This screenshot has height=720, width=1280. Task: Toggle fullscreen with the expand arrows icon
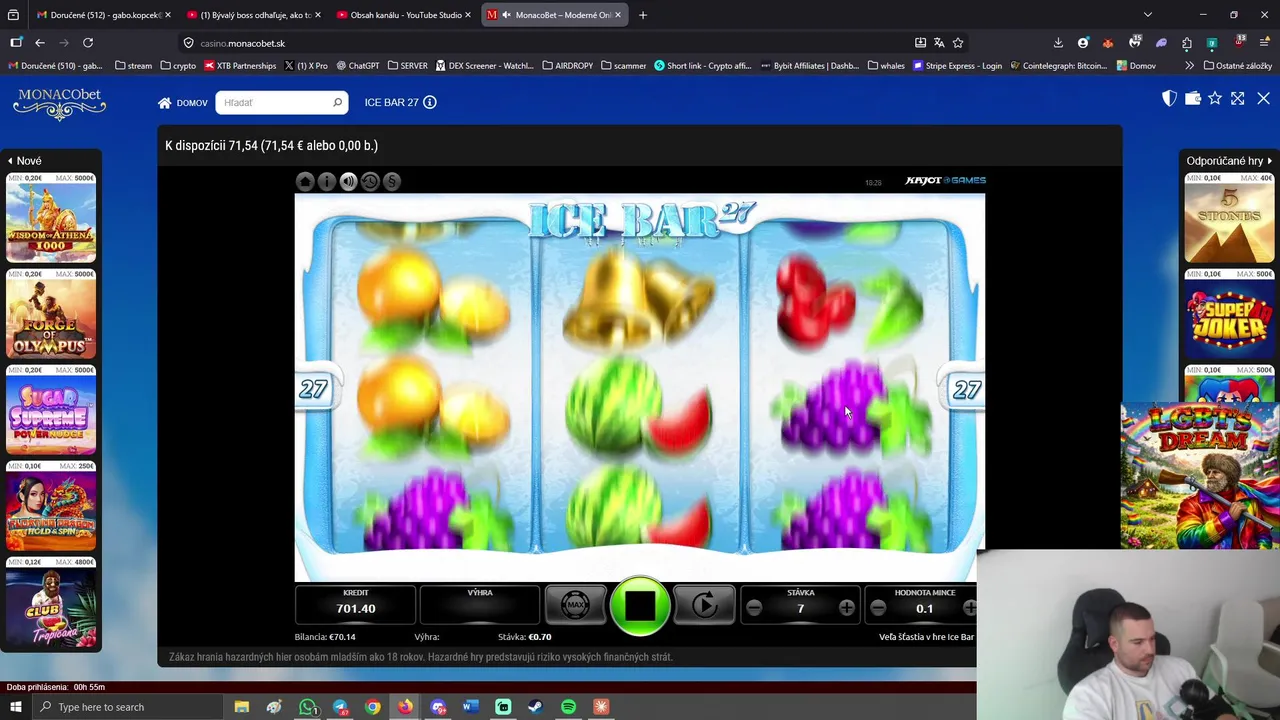[x=1238, y=98]
